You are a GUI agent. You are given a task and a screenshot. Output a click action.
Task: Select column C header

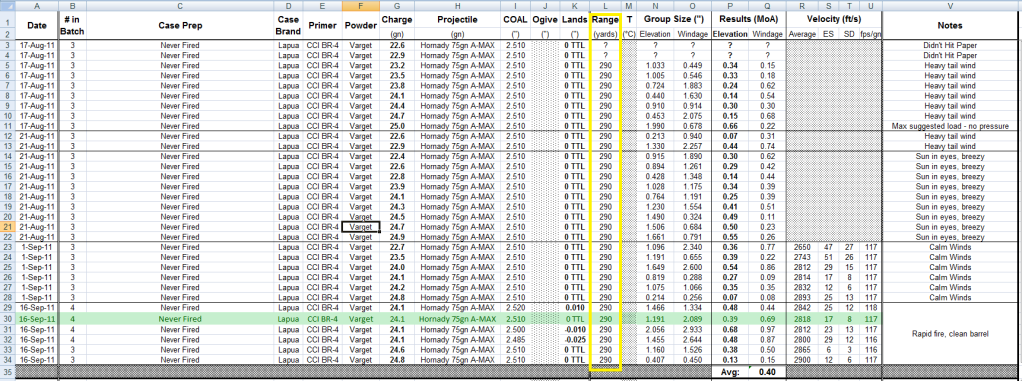[x=180, y=6]
